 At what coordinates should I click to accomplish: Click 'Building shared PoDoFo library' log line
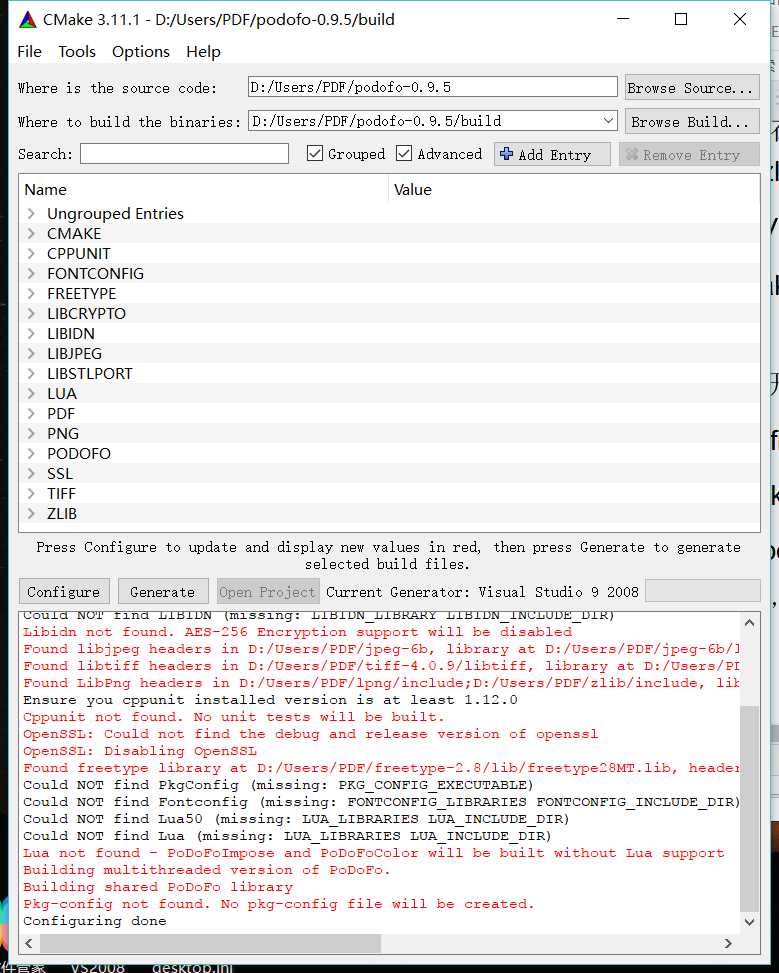158,887
